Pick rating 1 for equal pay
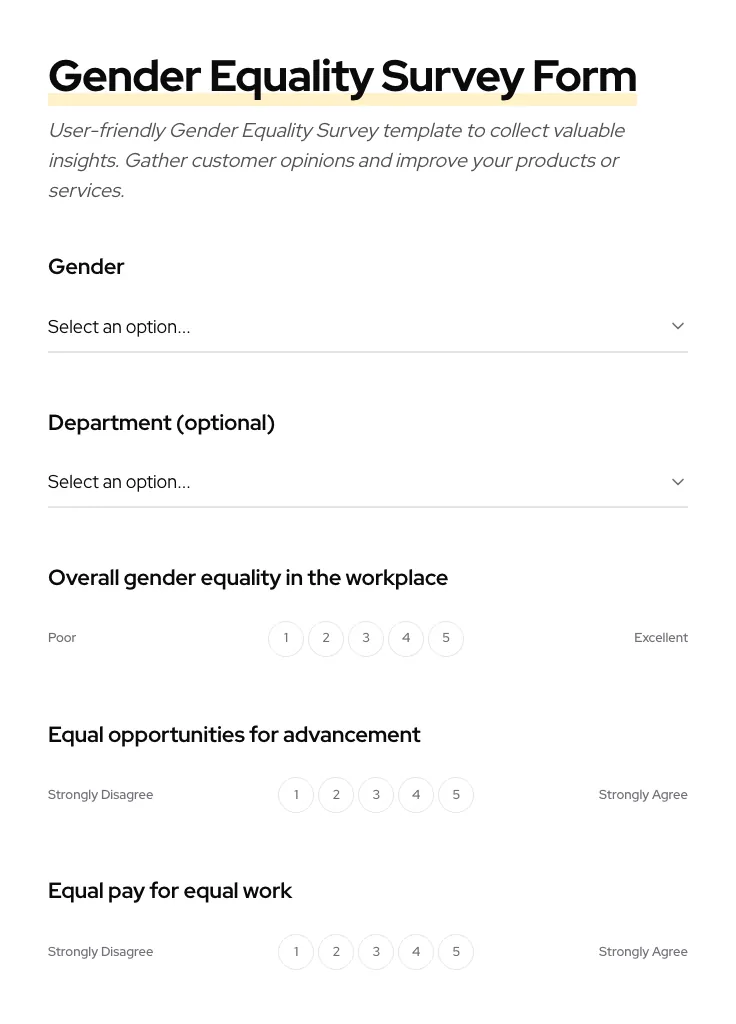 pos(296,951)
